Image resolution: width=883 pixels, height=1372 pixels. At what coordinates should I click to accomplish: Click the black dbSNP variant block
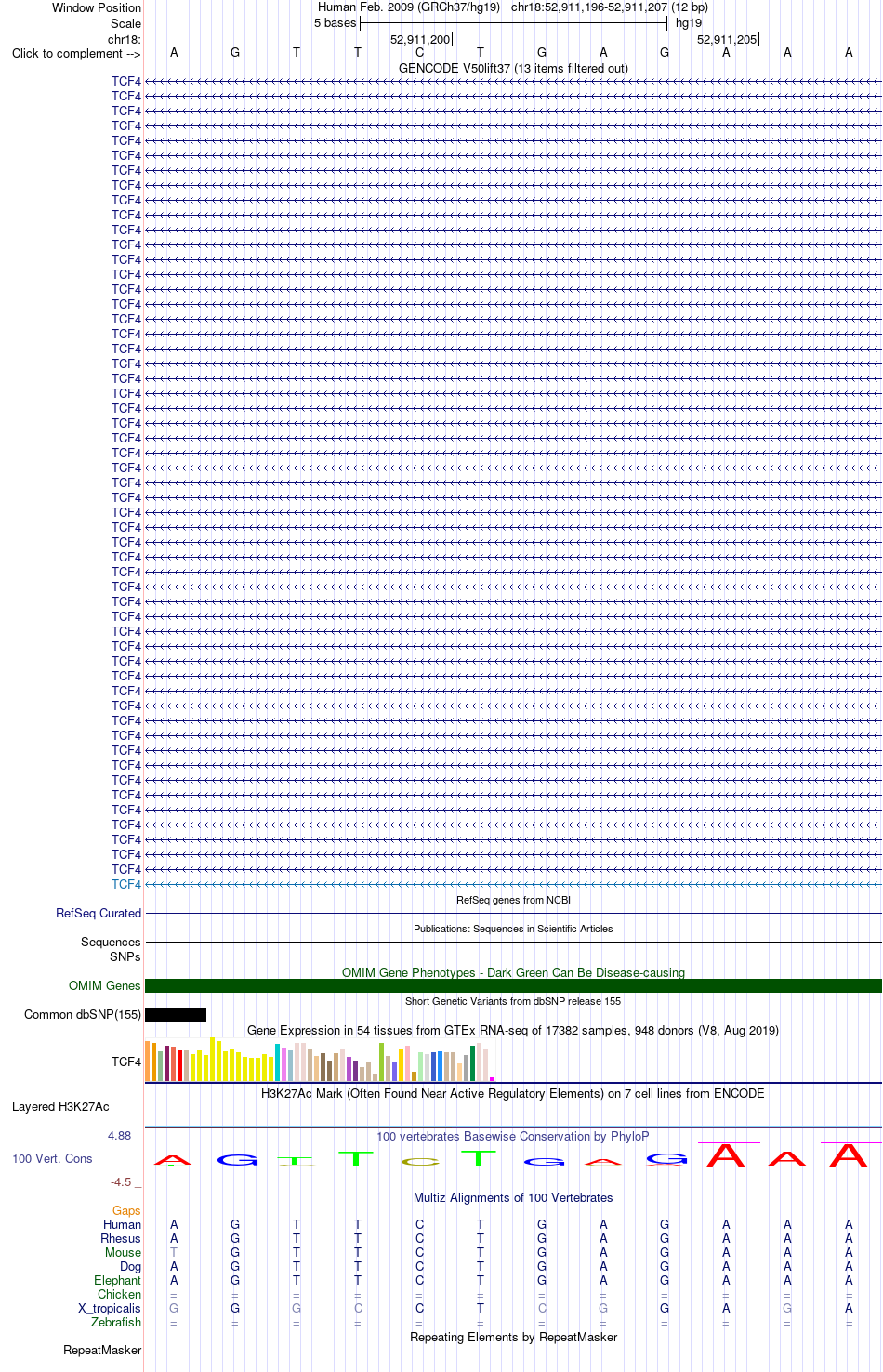click(176, 1014)
